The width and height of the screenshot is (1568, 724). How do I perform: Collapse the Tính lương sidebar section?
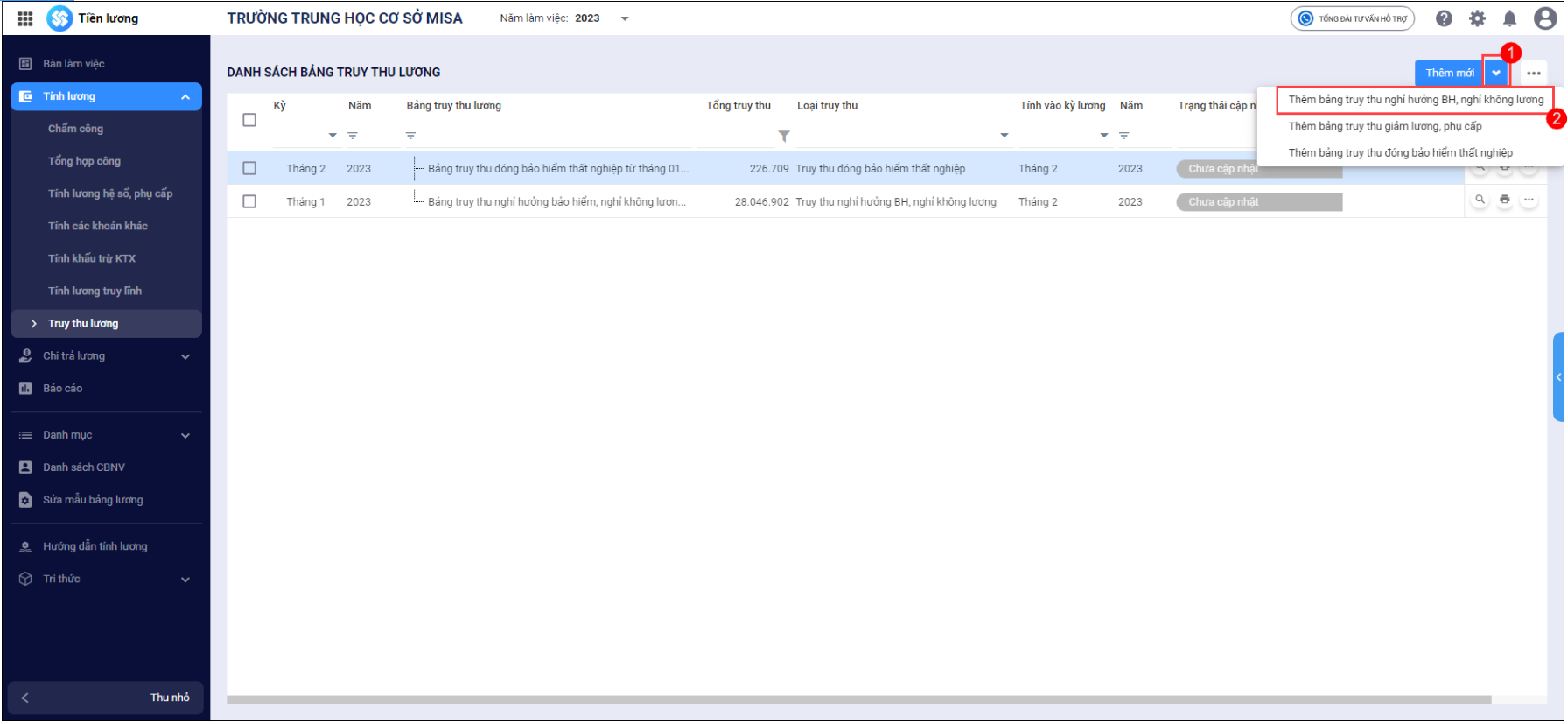pyautogui.click(x=185, y=97)
